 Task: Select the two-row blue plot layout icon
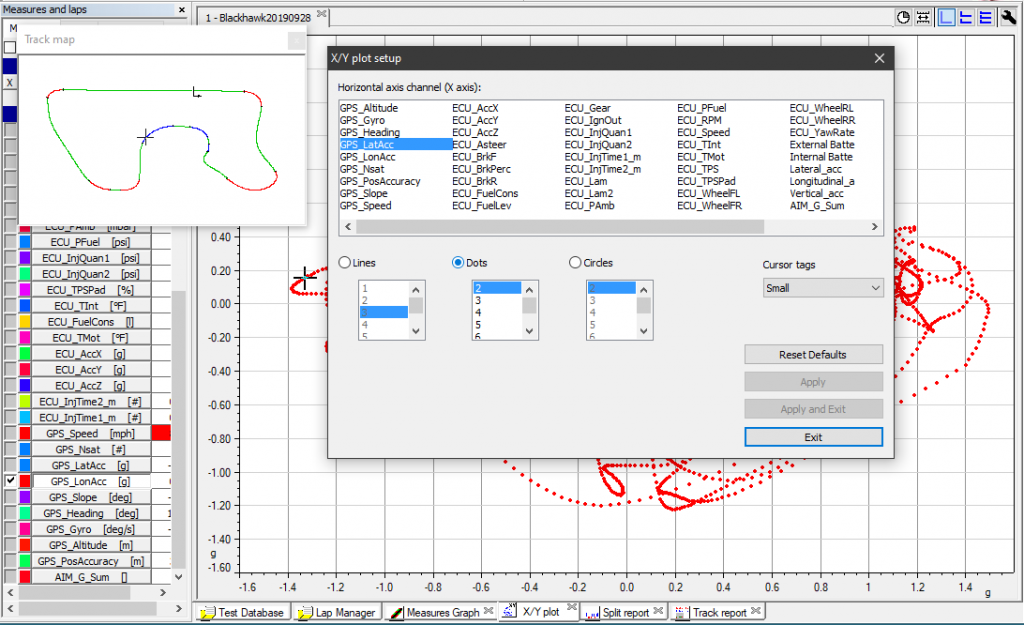click(x=966, y=17)
